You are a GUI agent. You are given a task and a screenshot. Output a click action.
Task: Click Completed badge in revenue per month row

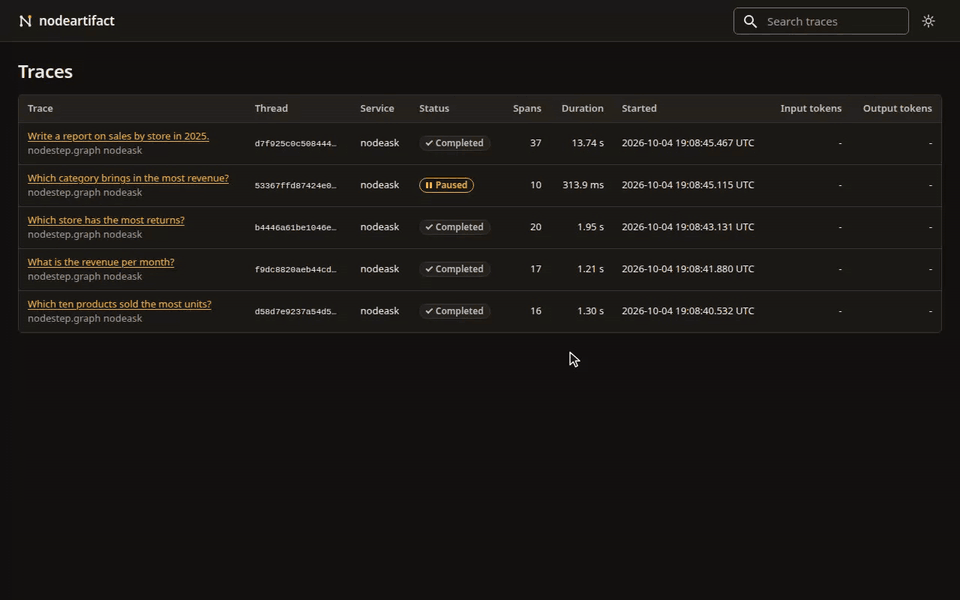pyautogui.click(x=454, y=269)
